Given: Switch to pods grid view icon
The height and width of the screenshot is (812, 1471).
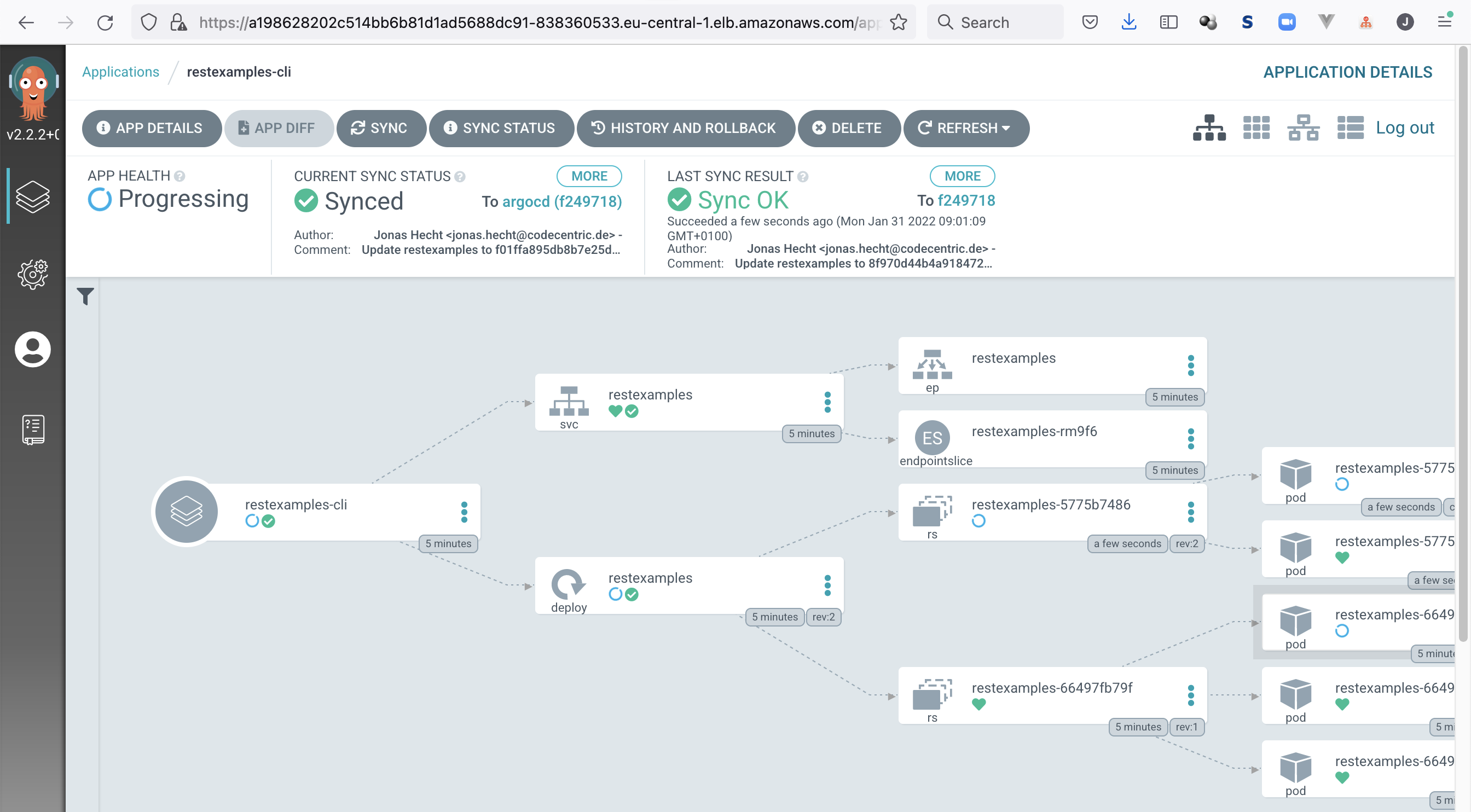Looking at the screenshot, I should [x=1256, y=127].
